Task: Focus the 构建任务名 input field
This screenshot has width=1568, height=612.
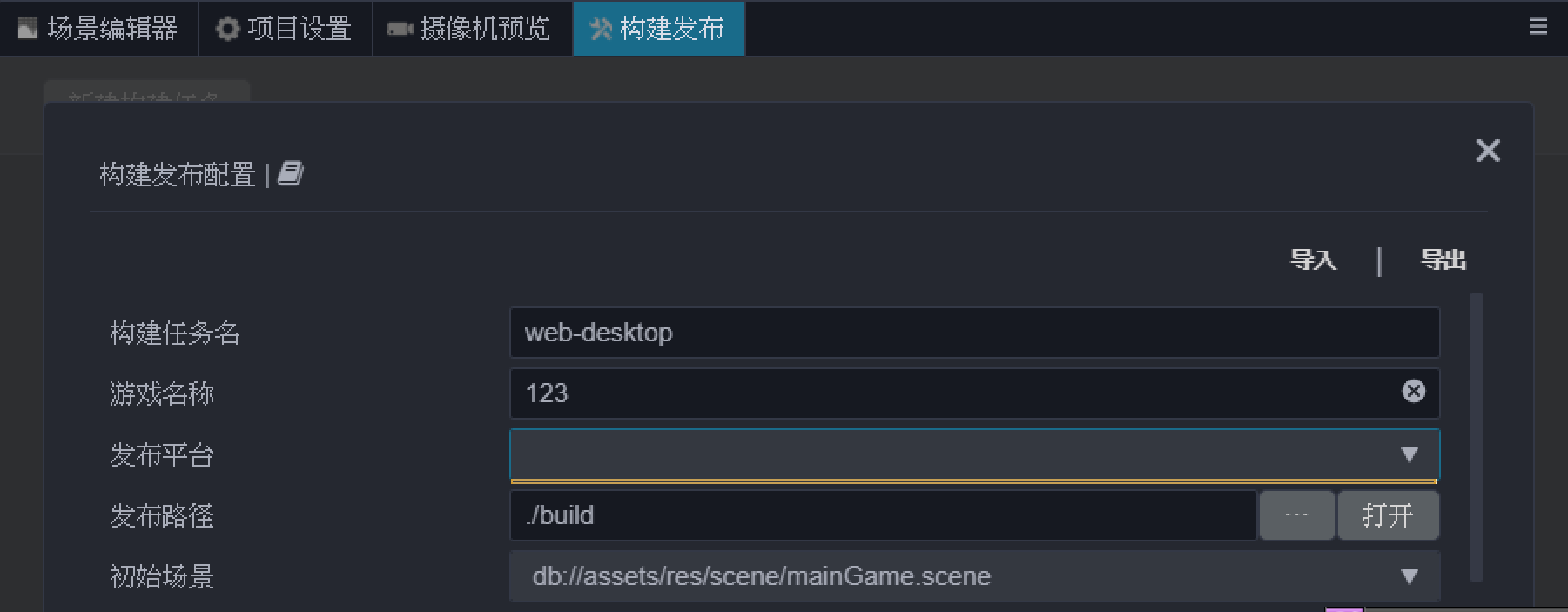Action: (x=973, y=333)
